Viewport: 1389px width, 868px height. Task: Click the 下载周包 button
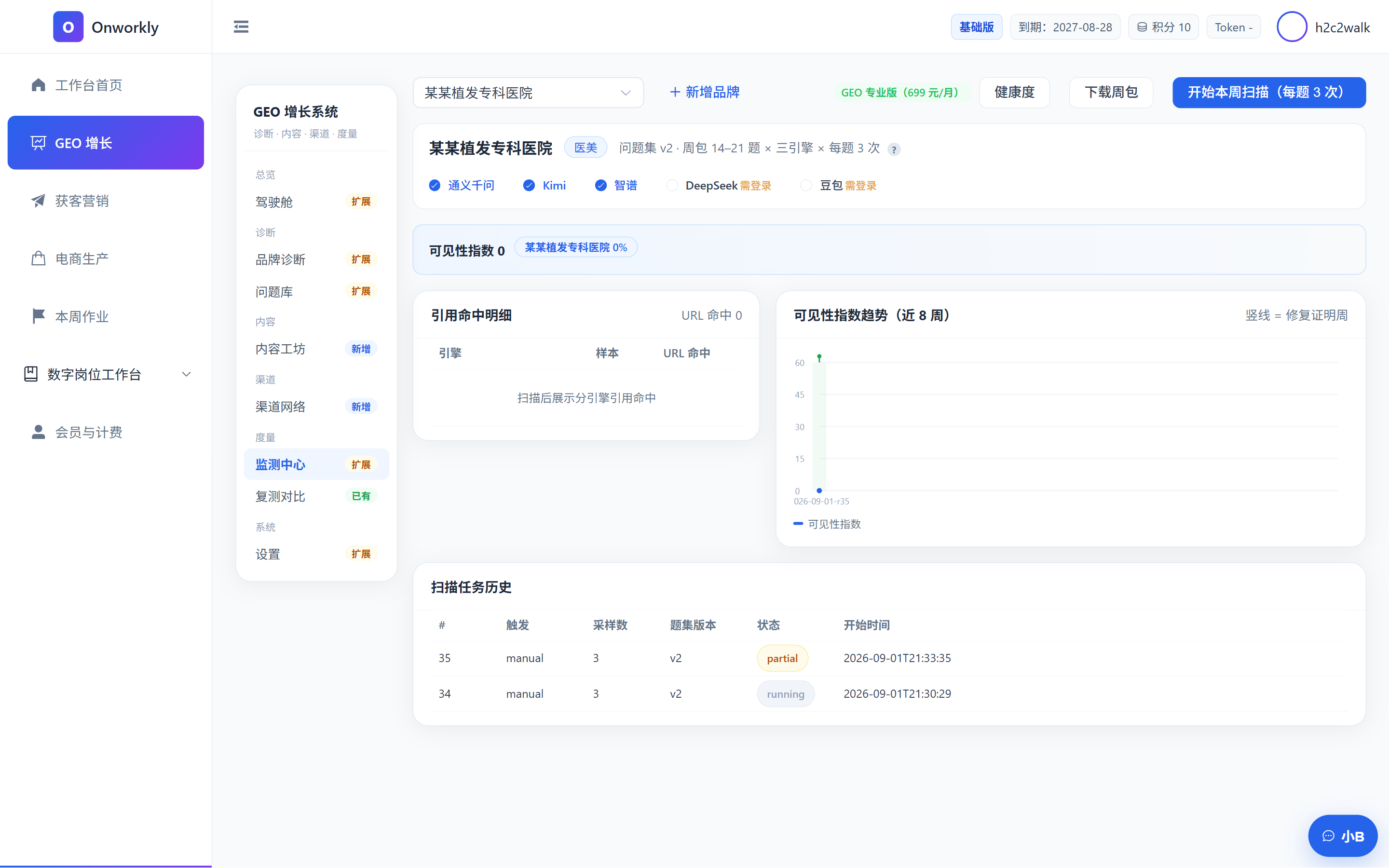click(x=1111, y=93)
